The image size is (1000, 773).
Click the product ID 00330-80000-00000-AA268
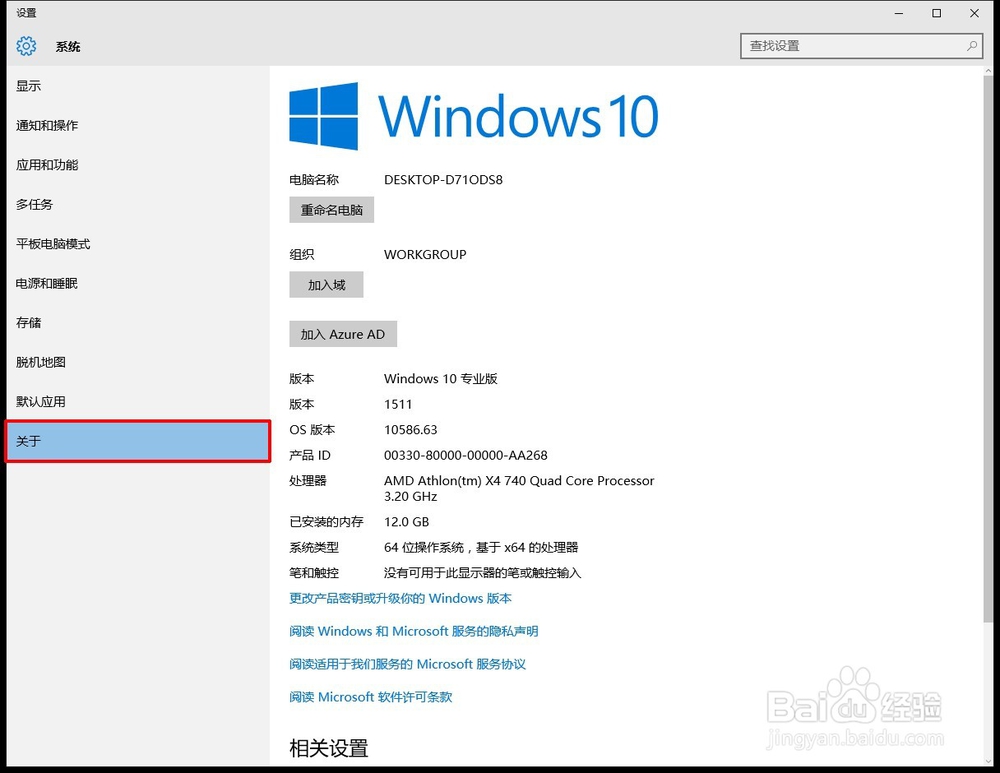(466, 455)
